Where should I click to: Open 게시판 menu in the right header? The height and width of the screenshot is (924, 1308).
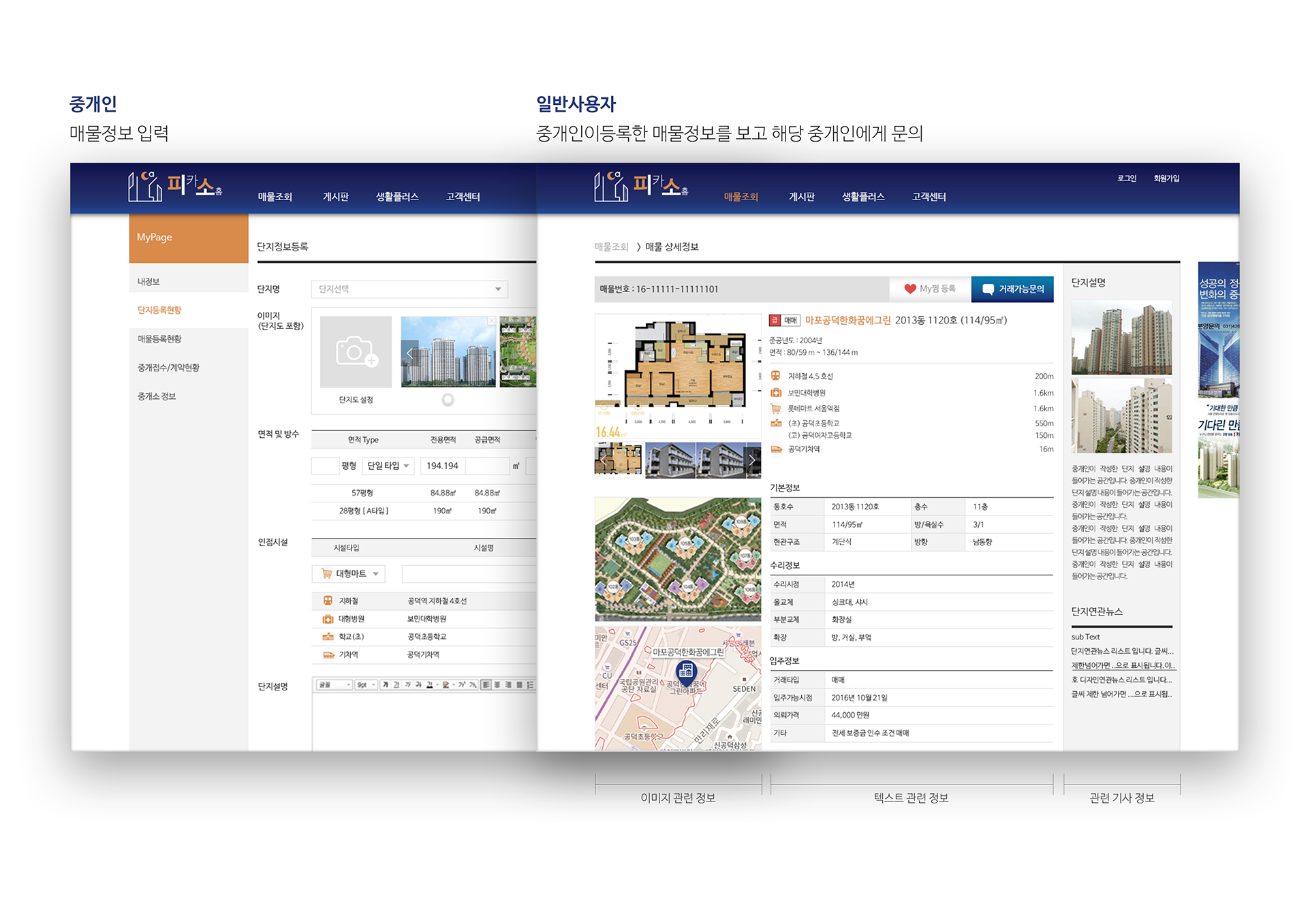point(801,197)
